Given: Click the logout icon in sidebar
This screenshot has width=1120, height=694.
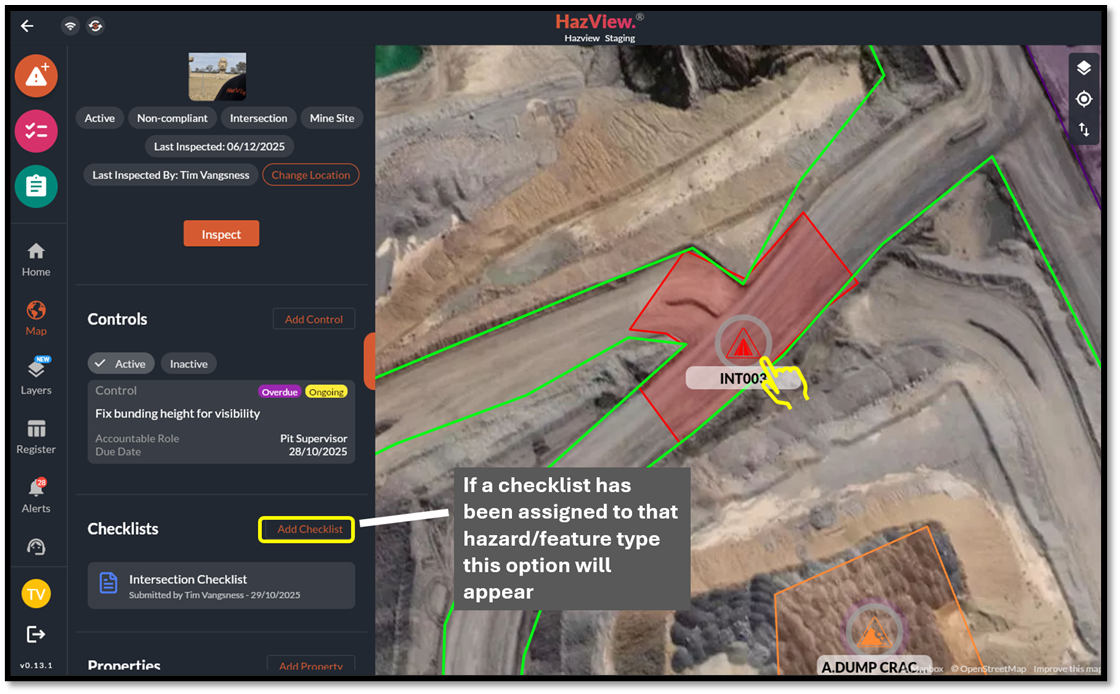Looking at the screenshot, I should (36, 634).
